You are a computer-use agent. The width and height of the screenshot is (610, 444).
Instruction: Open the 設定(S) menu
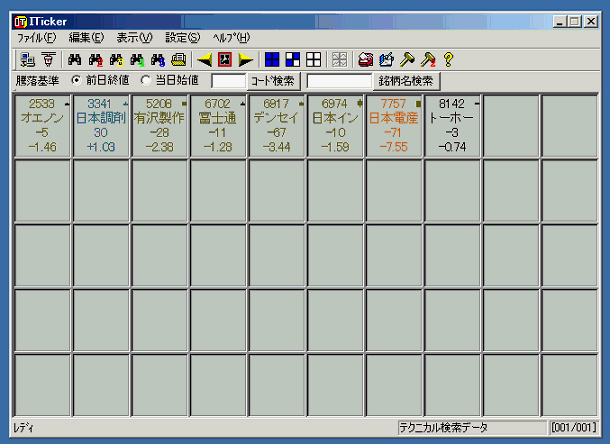coord(183,38)
